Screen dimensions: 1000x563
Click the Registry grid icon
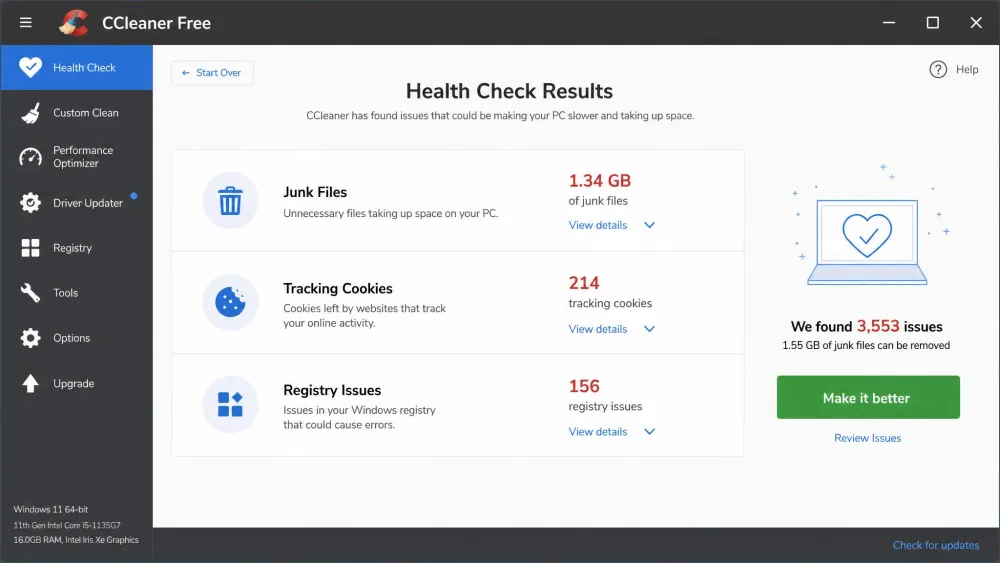coord(30,248)
